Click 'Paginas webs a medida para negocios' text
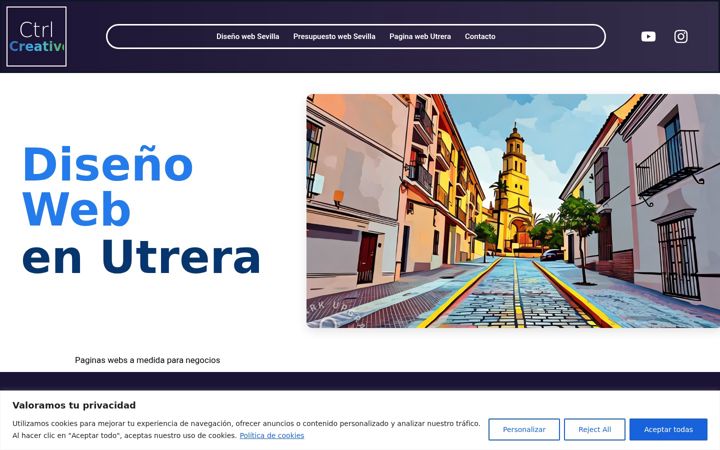 [x=147, y=360]
